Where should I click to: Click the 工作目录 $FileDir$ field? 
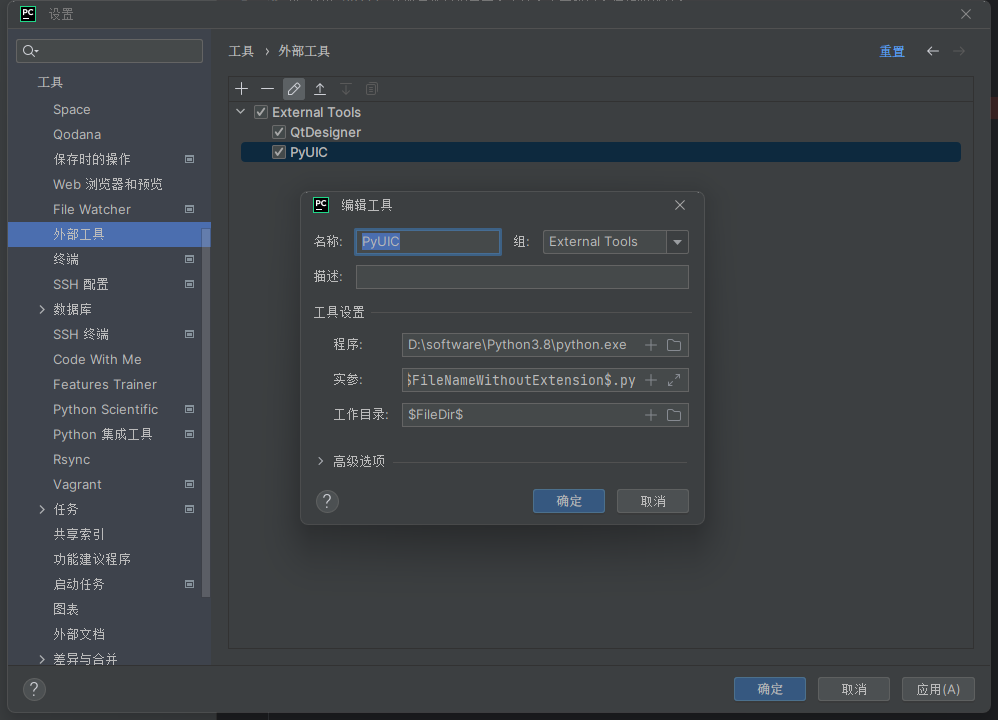coord(522,415)
